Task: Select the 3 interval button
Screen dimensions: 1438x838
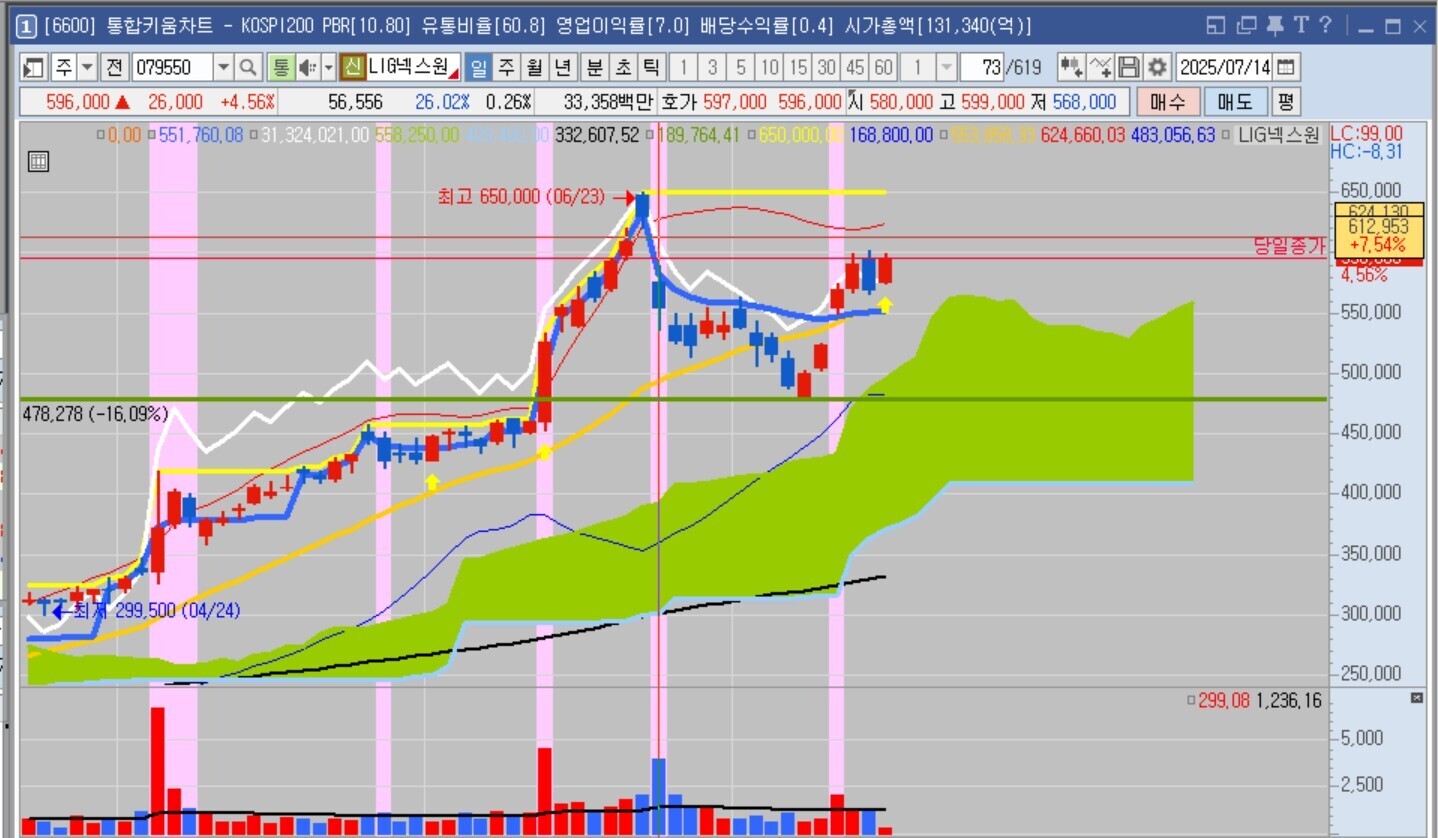Action: [x=712, y=68]
